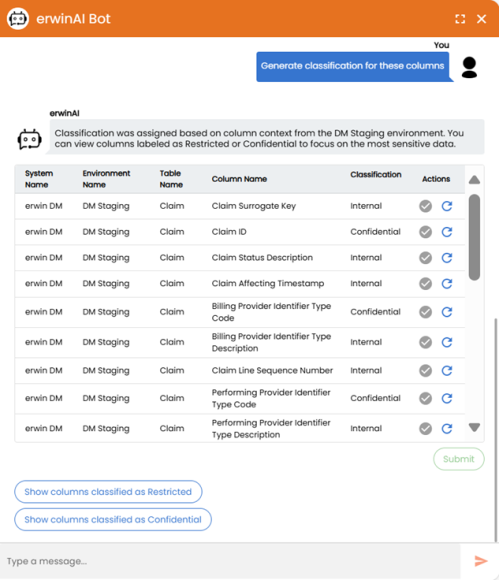Toggle approval for Claim Affecting Timestamp row
499x580 pixels.
coord(425,284)
